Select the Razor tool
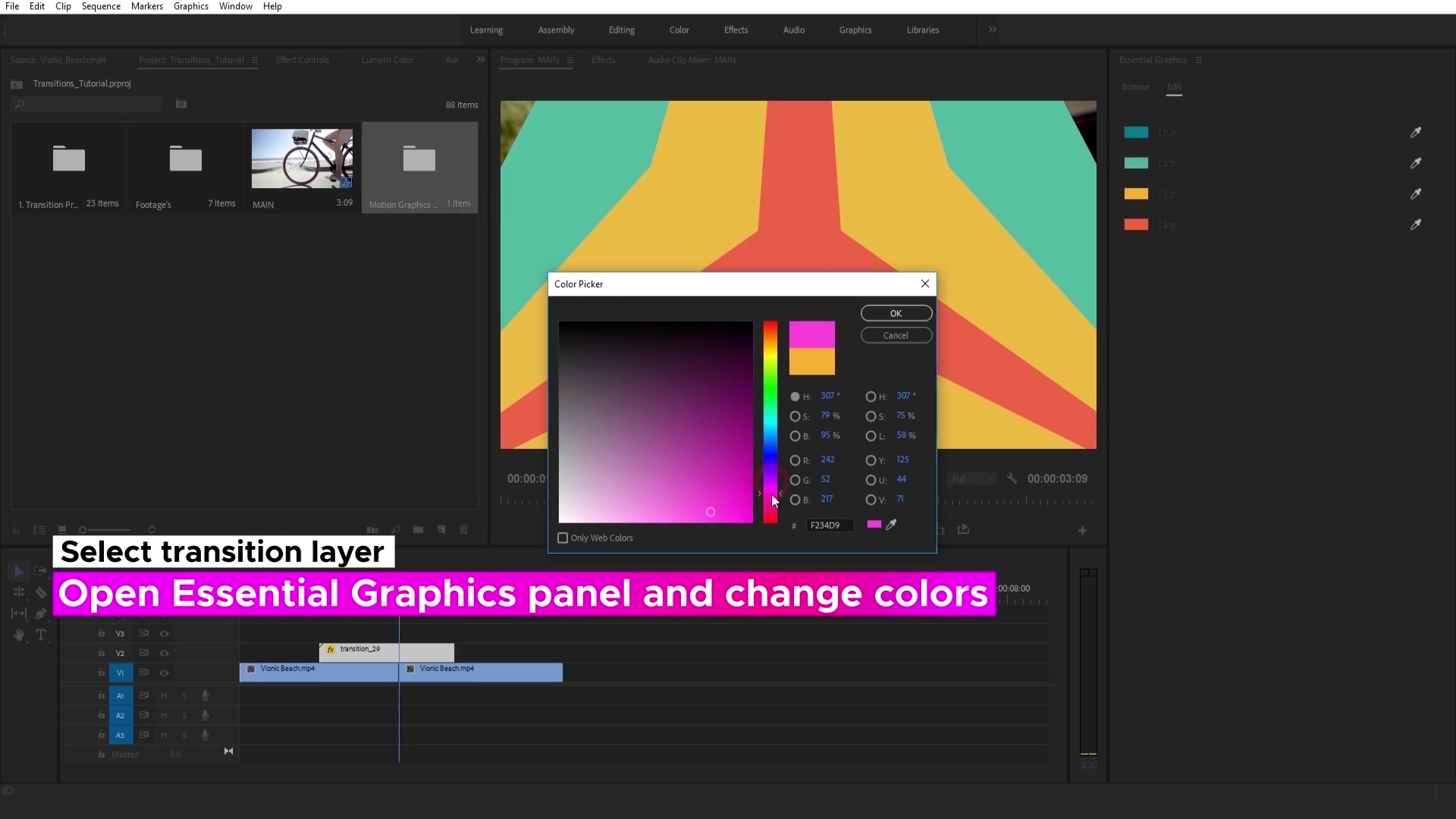 point(41,592)
